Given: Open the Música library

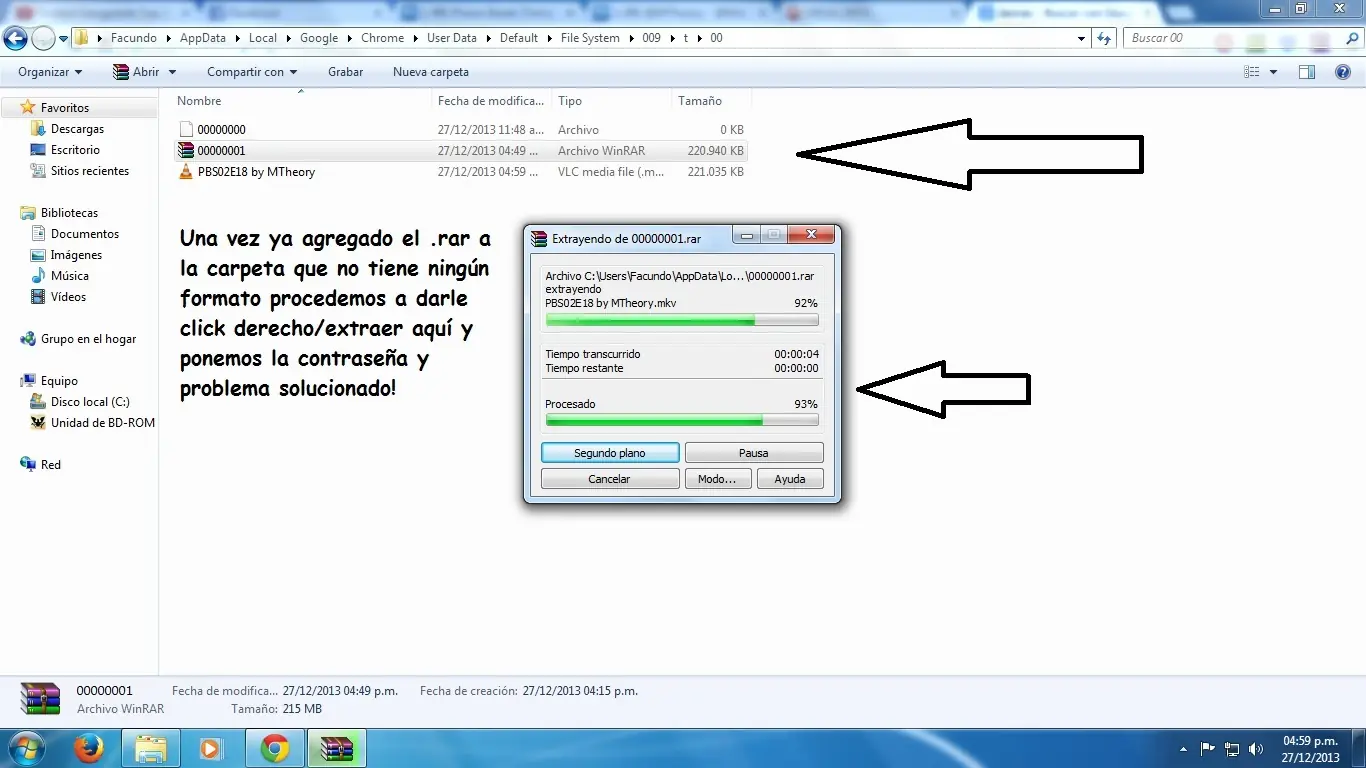Looking at the screenshot, I should 69,276.
